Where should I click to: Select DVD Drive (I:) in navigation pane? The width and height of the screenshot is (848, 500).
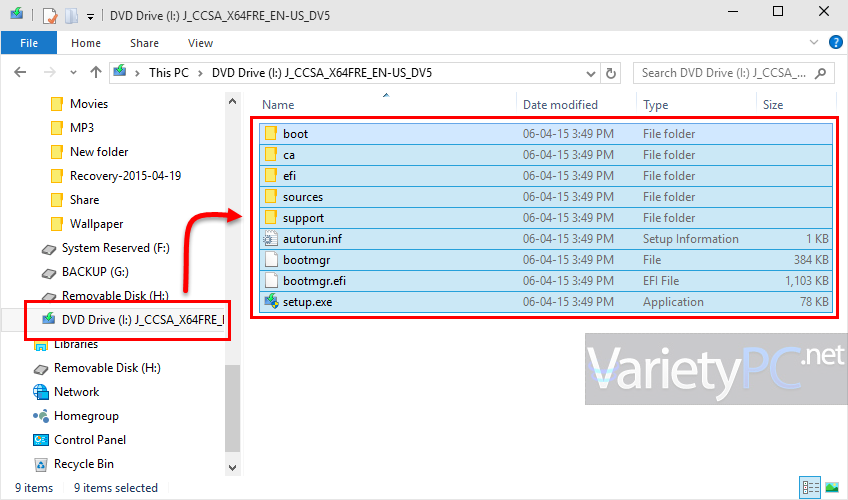click(x=142, y=320)
